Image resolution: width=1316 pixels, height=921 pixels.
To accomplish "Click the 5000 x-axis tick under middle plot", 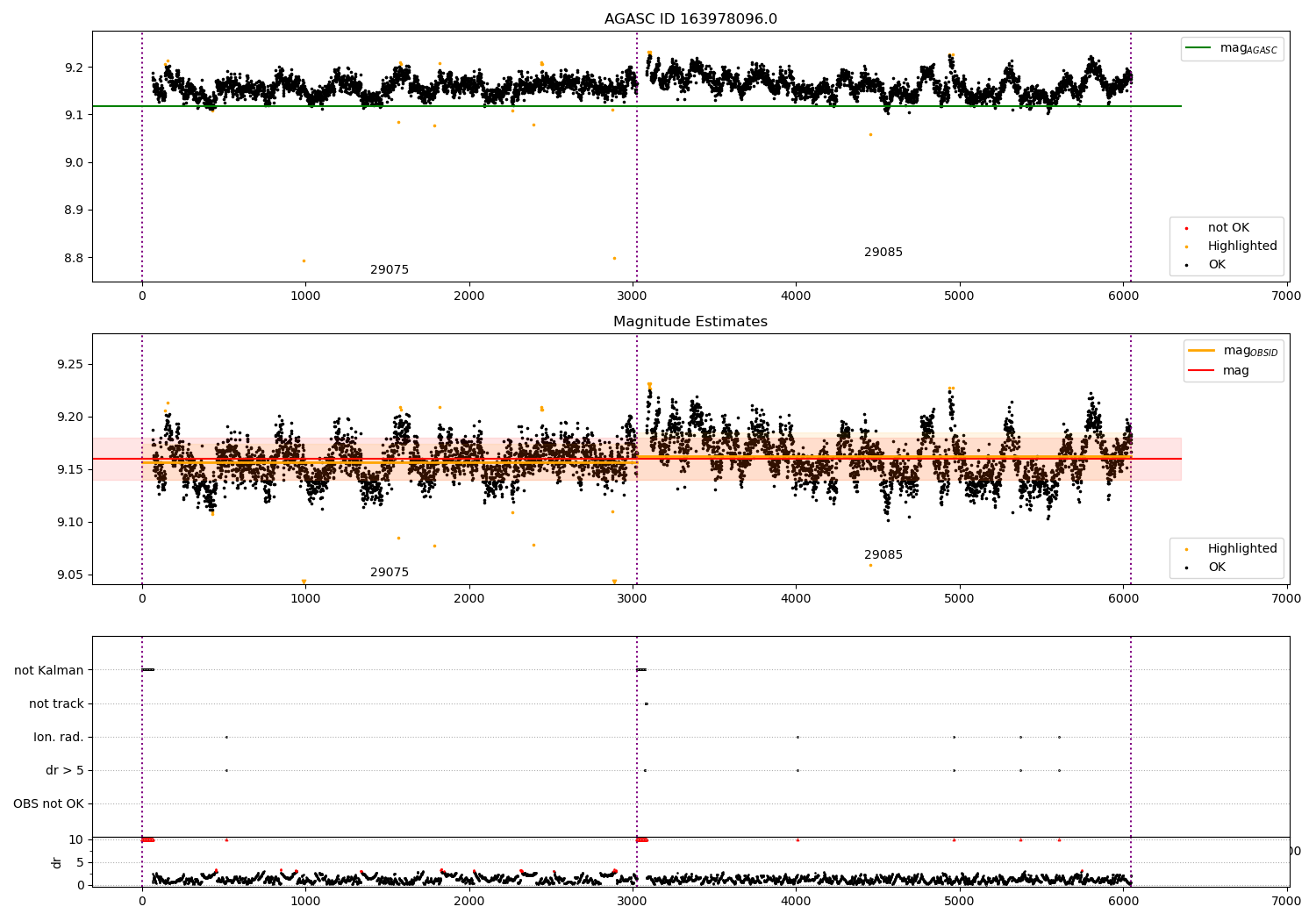I will pyautogui.click(x=960, y=598).
